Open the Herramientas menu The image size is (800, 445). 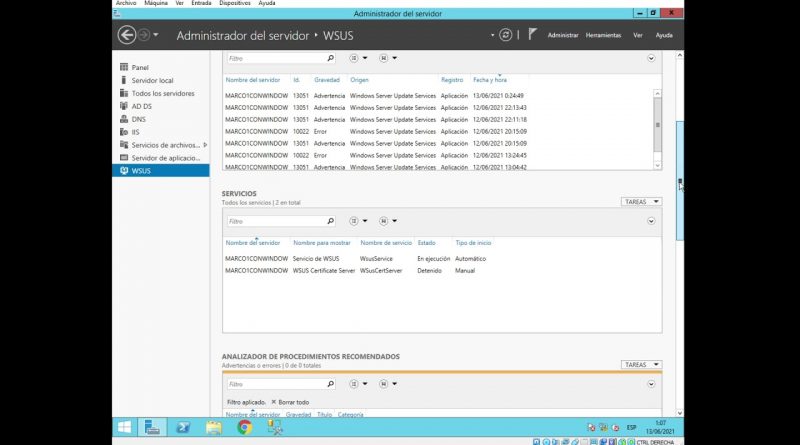603,35
